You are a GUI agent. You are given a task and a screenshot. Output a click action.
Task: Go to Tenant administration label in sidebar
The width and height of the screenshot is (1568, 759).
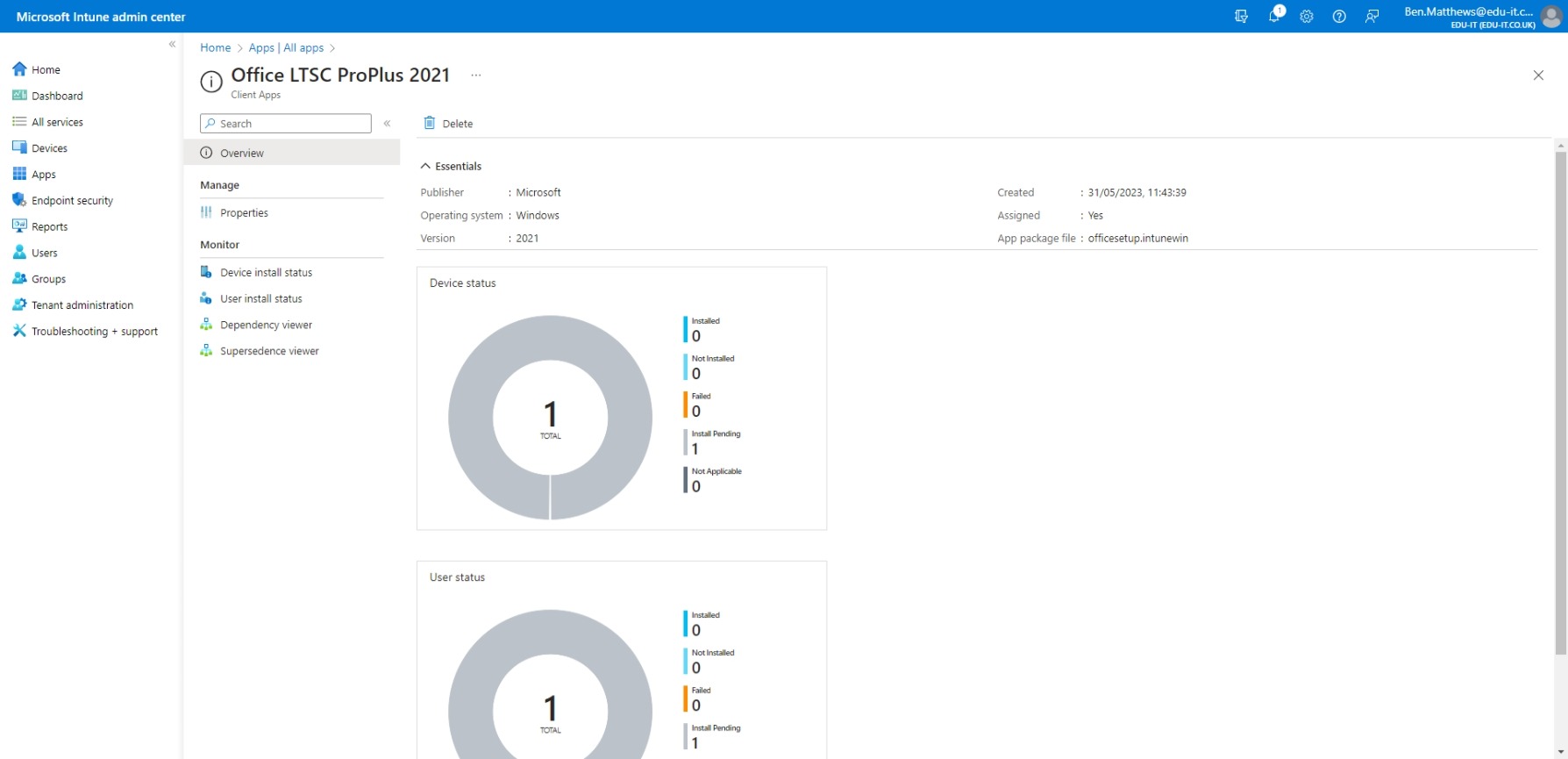(x=82, y=304)
